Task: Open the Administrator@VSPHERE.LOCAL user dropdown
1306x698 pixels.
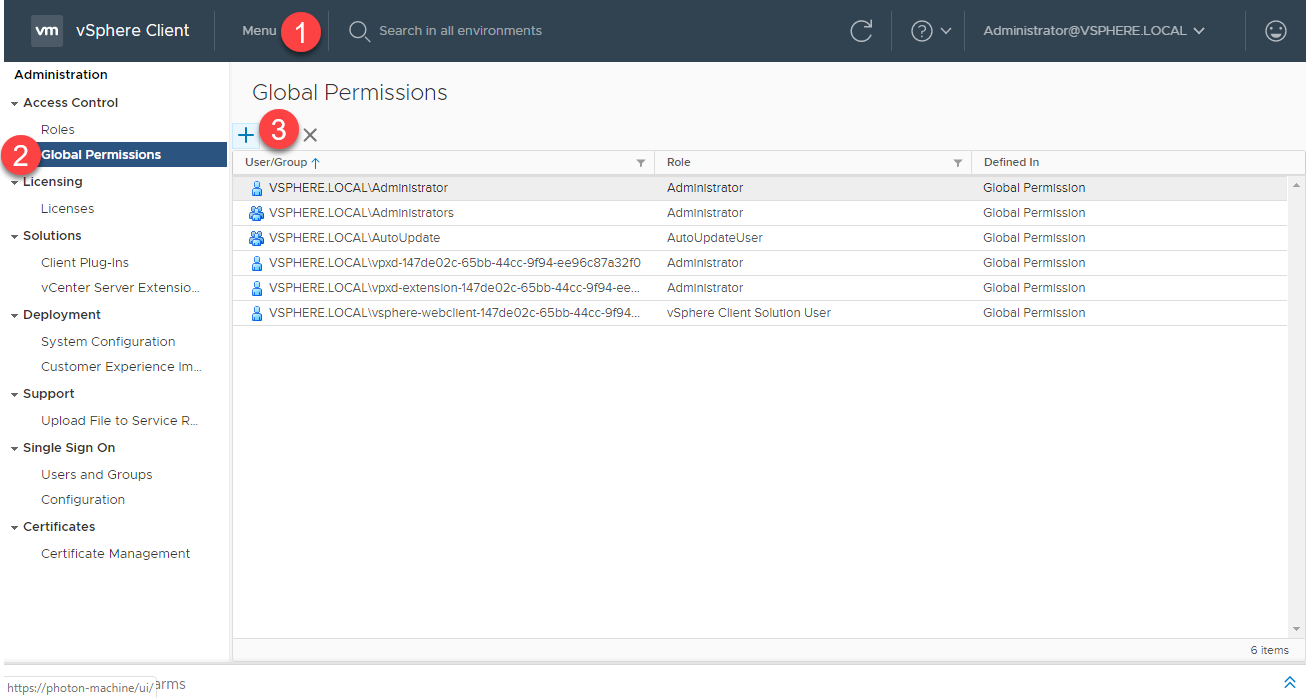Action: (x=1094, y=31)
